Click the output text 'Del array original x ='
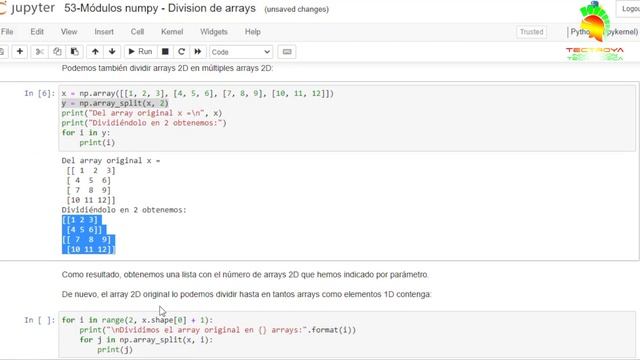Image resolution: width=640 pixels, height=360 pixels. 111,160
